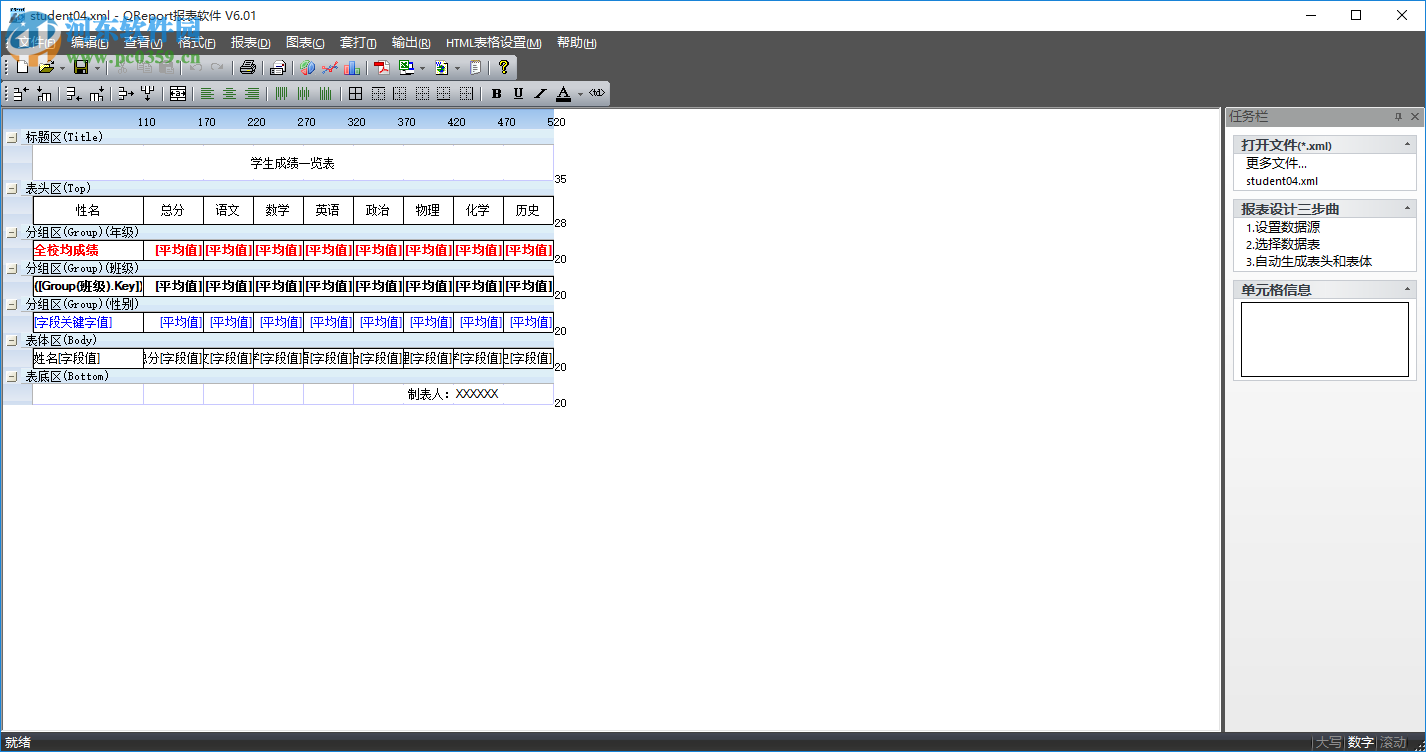Open the 输出 menu
Screen dimensions: 1426x752
point(411,43)
